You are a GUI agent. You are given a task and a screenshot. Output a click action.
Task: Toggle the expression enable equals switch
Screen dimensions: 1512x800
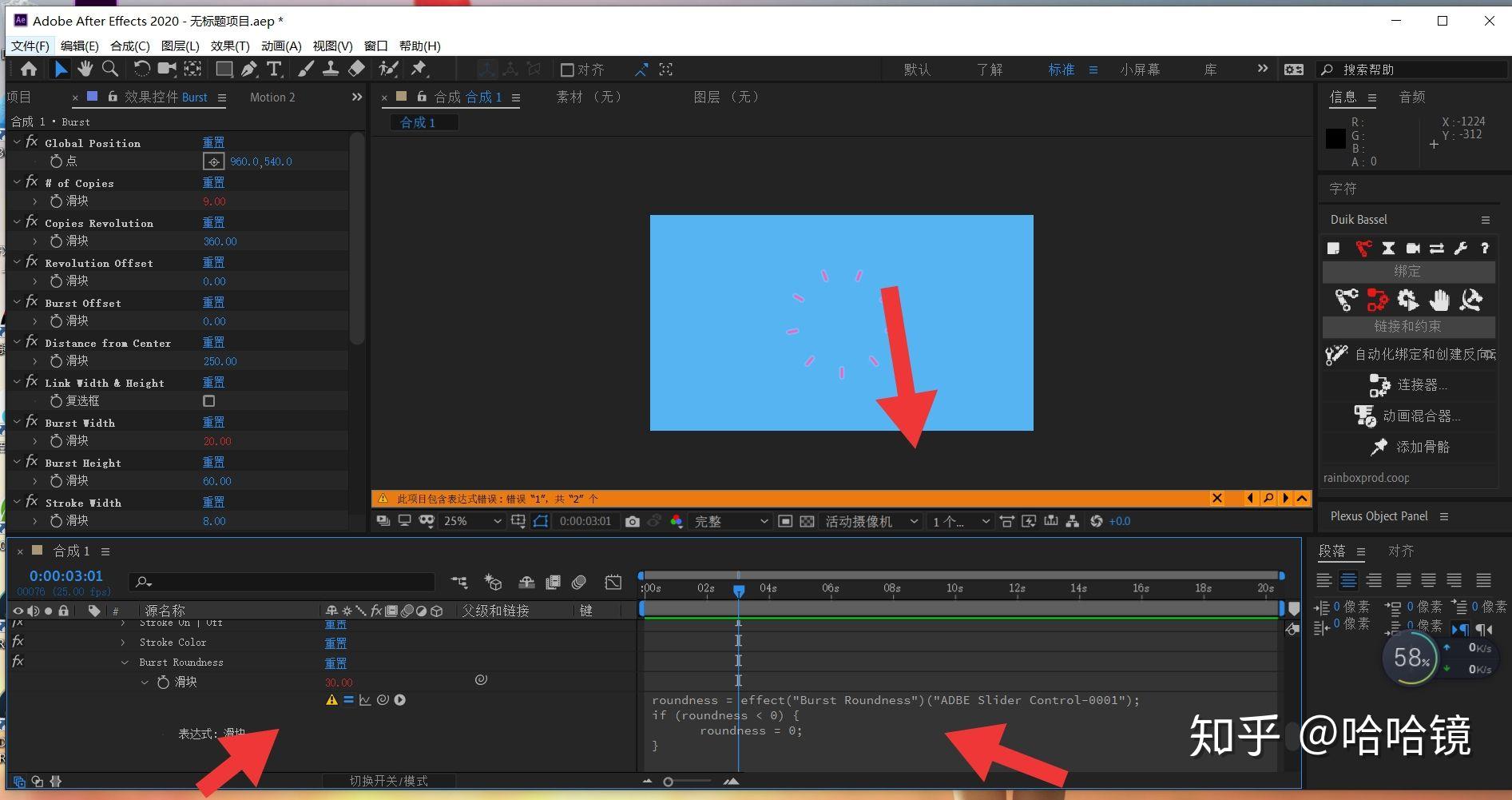tap(348, 700)
